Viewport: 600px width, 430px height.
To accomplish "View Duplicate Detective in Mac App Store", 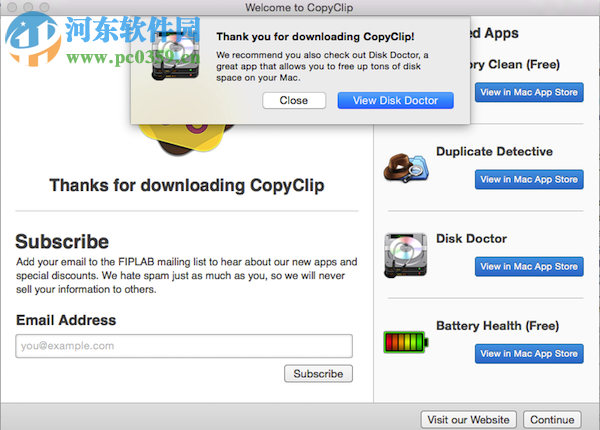I will click(529, 179).
